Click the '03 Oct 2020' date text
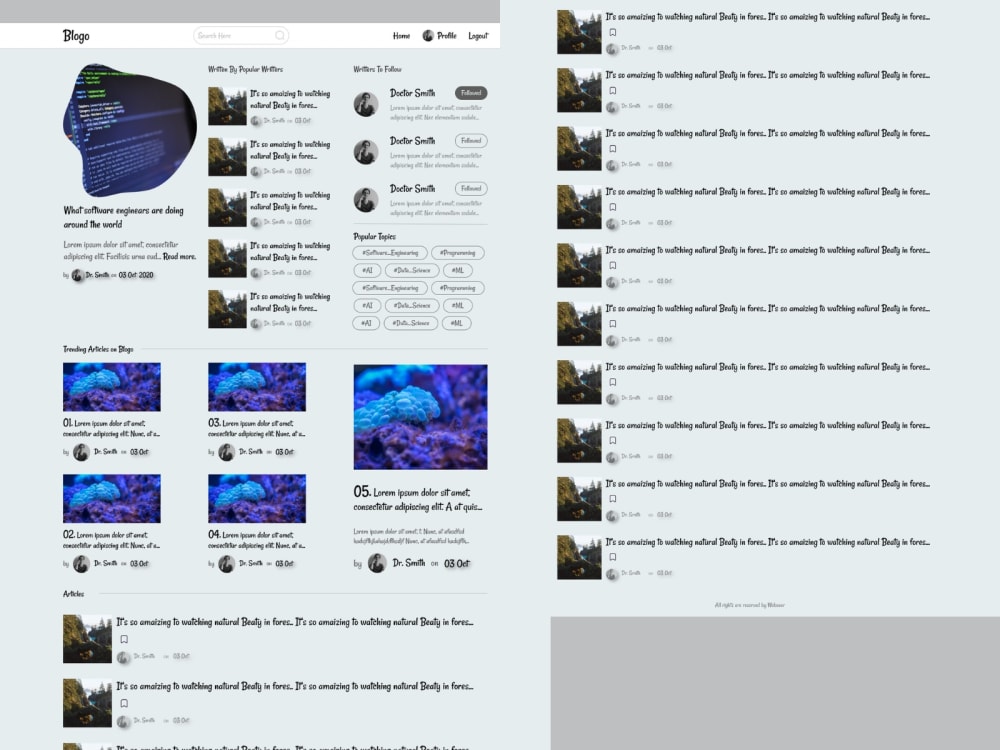This screenshot has height=750, width=1000. point(136,275)
